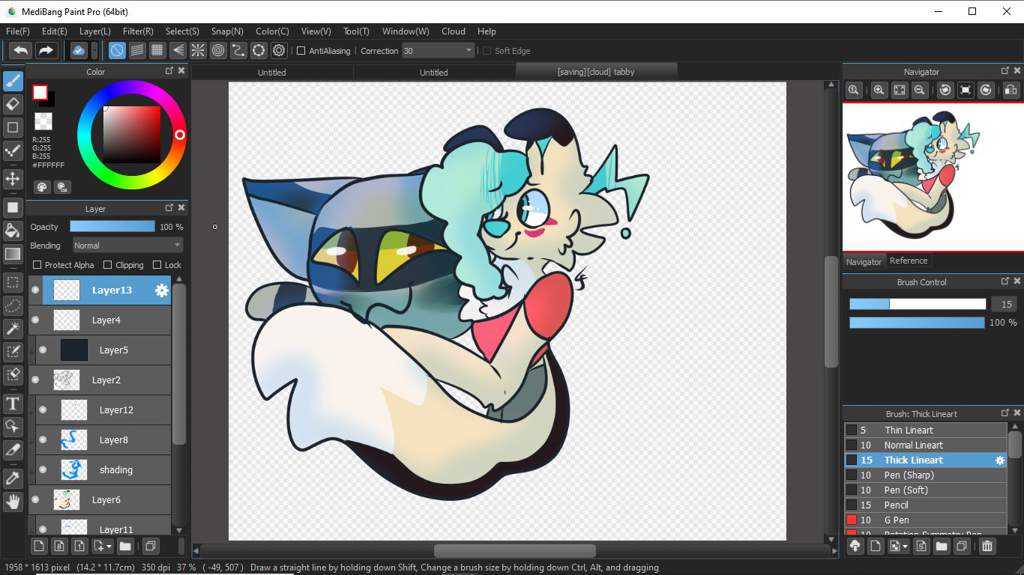
Task: Select the Eraser tool
Action: click(12, 104)
